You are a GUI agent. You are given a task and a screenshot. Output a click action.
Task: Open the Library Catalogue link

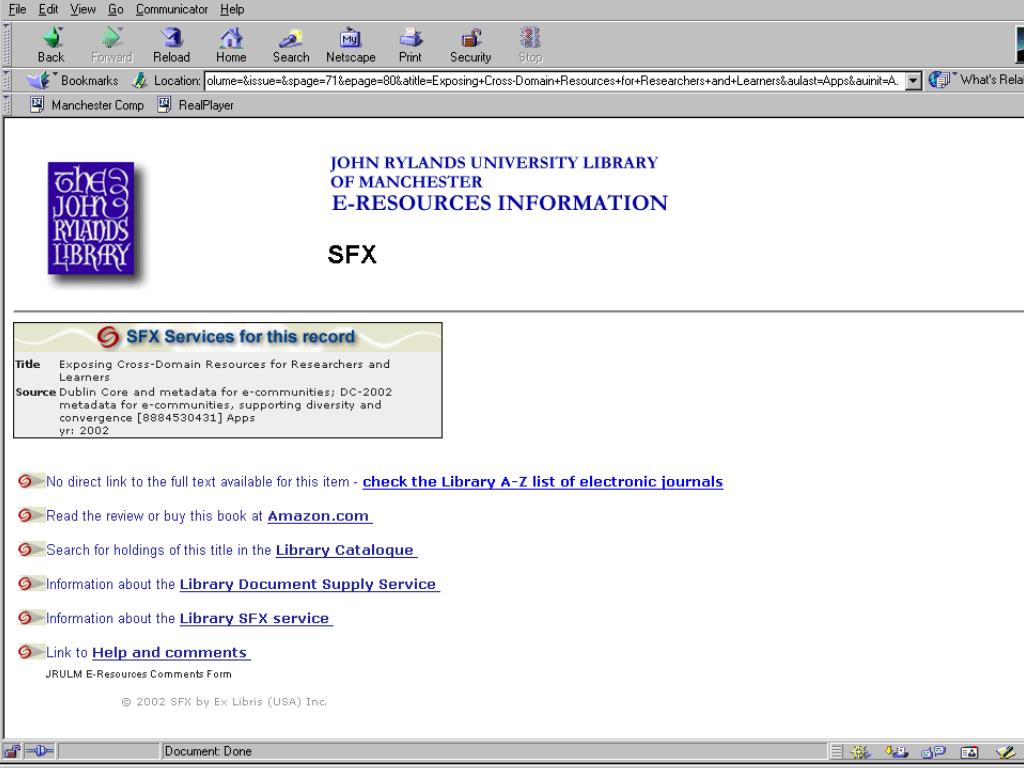click(x=346, y=550)
